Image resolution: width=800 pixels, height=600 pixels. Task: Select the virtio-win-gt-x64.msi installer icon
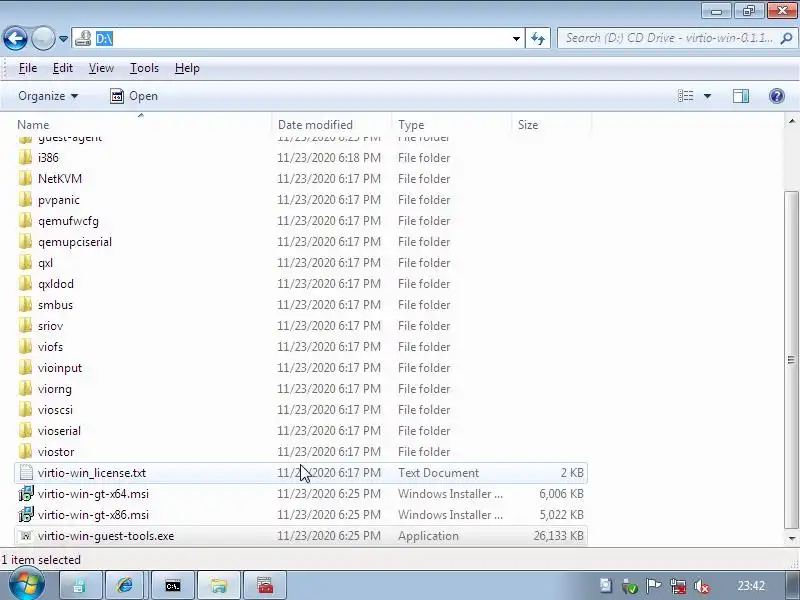coord(26,494)
